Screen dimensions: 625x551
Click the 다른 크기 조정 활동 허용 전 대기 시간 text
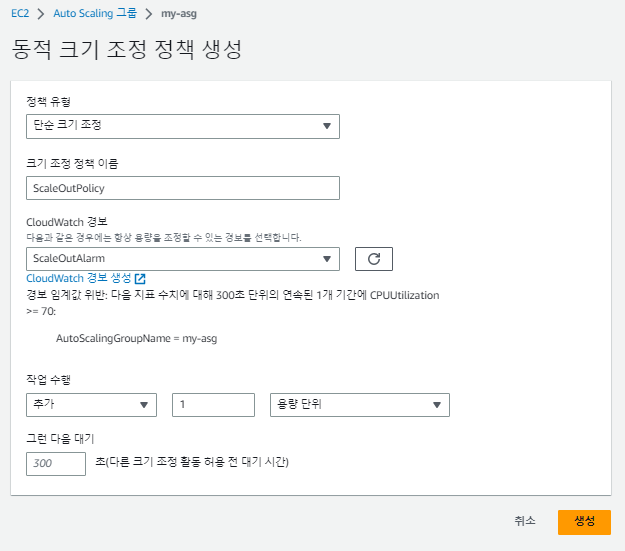pyautogui.click(x=192, y=462)
